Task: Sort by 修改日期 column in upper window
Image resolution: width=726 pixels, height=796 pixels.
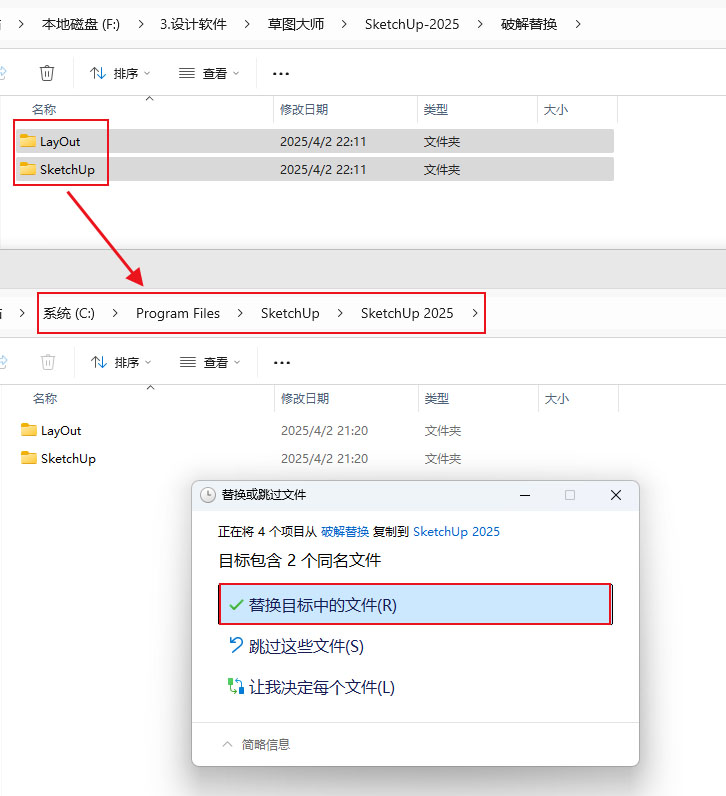Action: tap(304, 109)
